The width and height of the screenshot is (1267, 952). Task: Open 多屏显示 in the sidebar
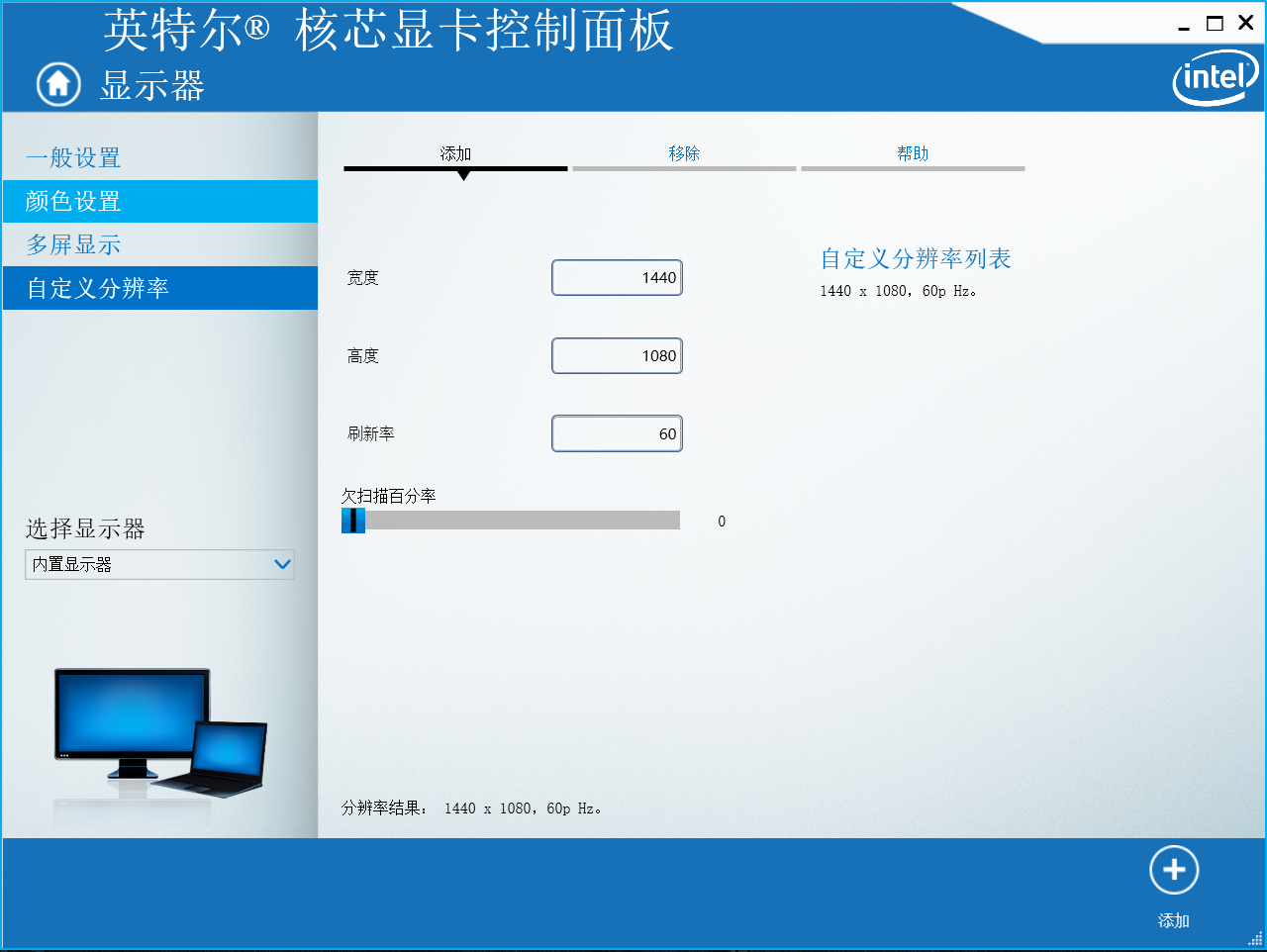[x=160, y=244]
